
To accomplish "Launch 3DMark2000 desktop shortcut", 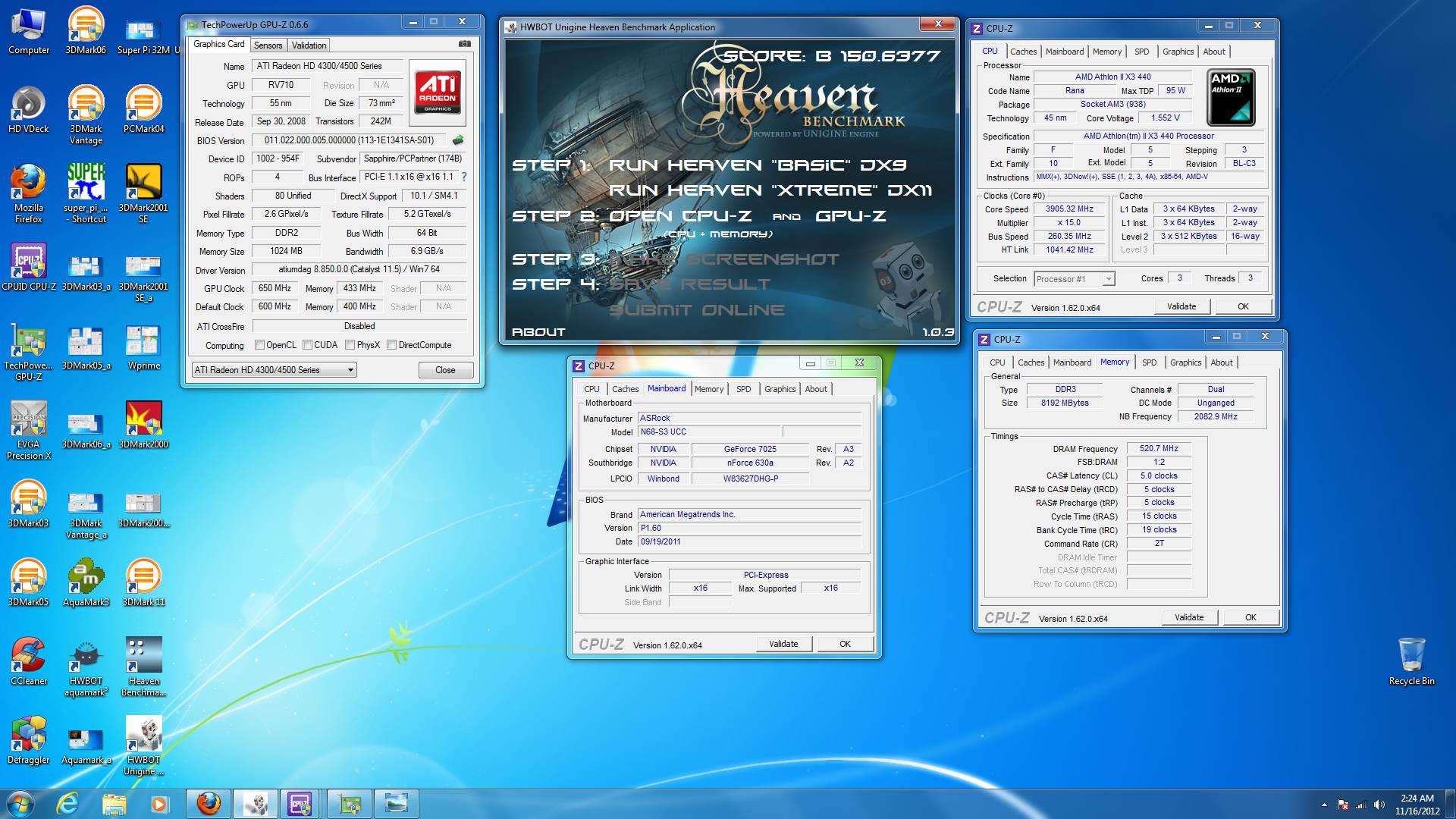I will pos(143,425).
